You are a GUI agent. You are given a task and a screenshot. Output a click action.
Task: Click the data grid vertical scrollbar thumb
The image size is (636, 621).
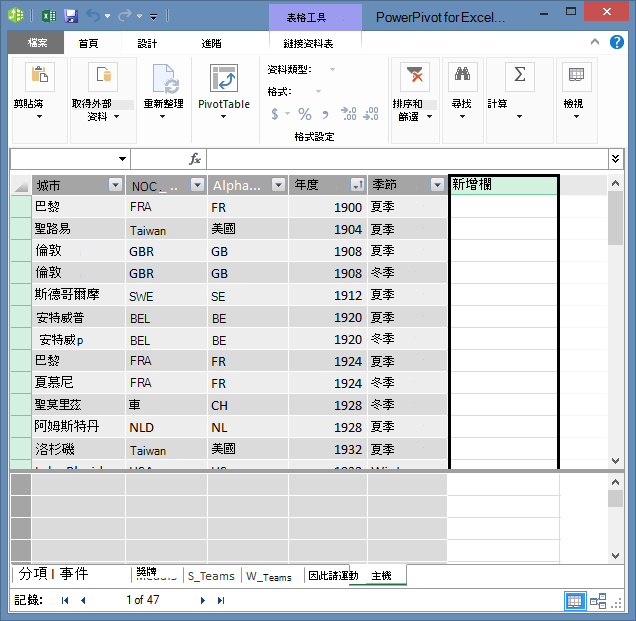(615, 218)
